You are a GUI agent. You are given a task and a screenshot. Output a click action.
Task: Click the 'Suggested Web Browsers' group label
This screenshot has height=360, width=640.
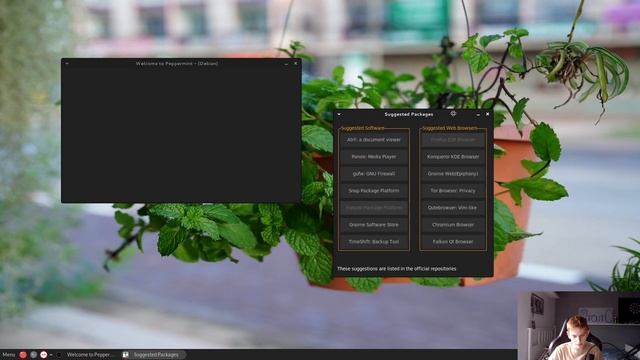pos(449,128)
